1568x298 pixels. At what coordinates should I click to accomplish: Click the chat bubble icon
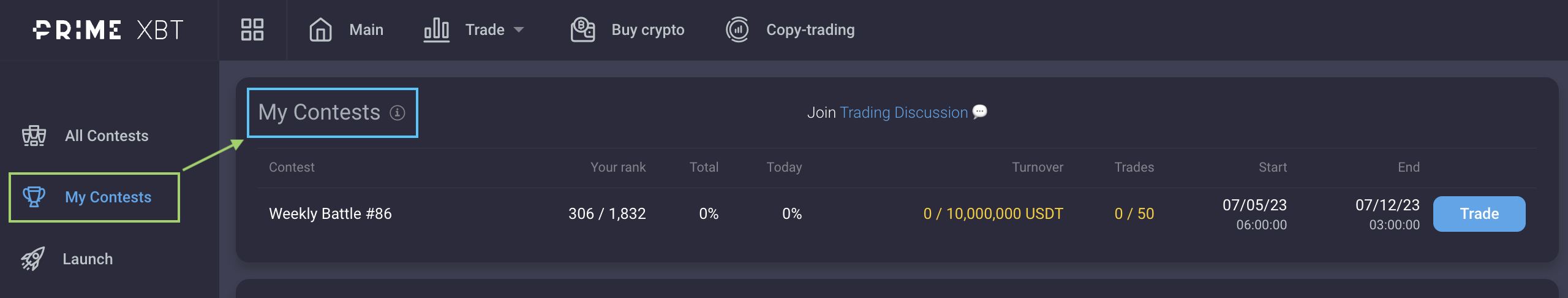pyautogui.click(x=980, y=112)
